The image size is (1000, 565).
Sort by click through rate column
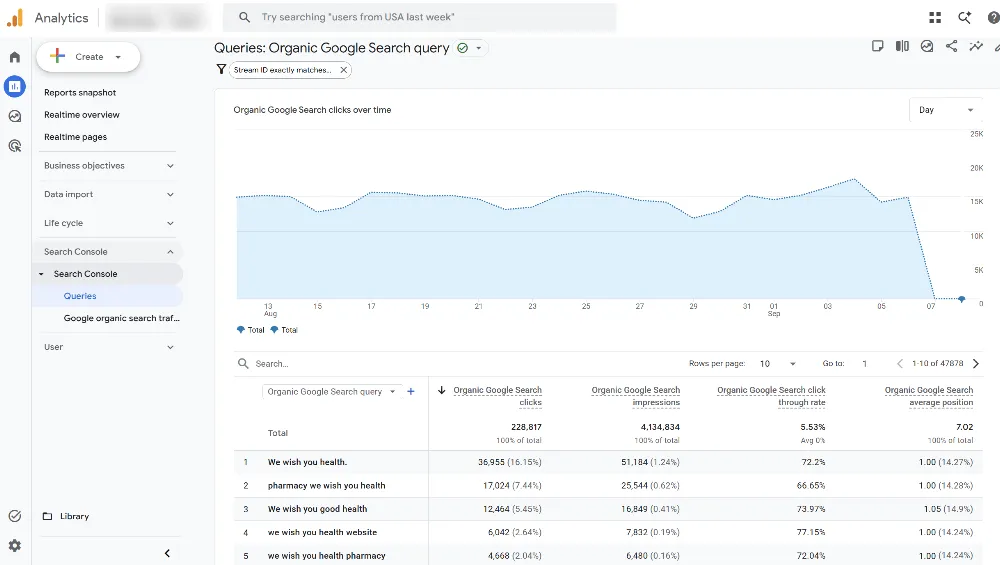(x=771, y=396)
